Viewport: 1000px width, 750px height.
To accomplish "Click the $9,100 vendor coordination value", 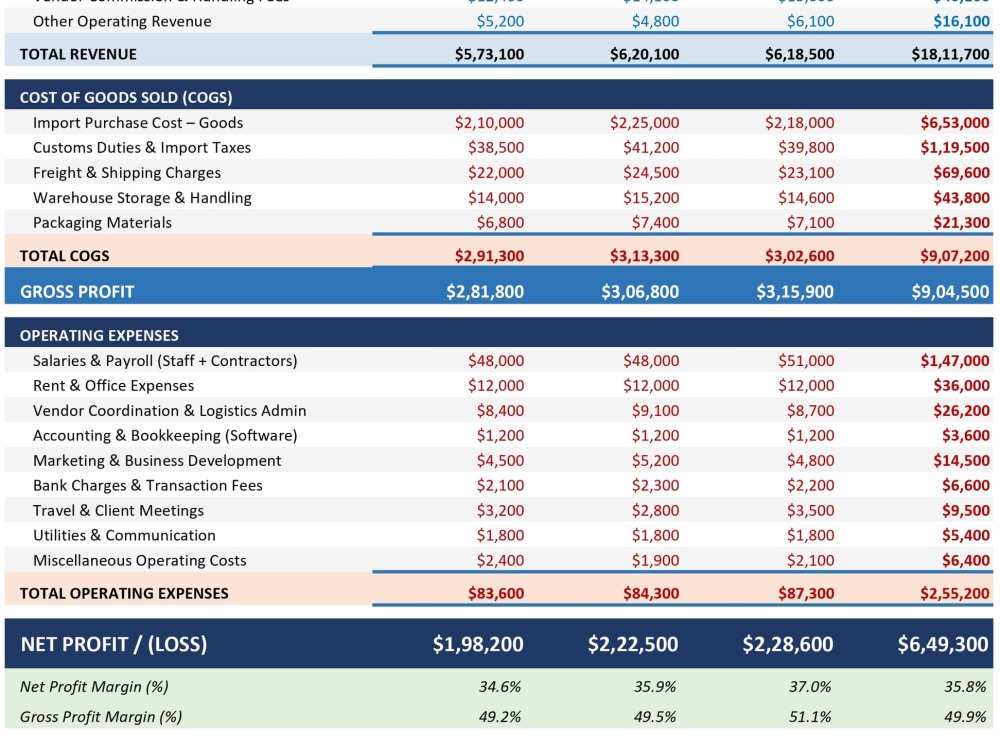I will 655,411.
